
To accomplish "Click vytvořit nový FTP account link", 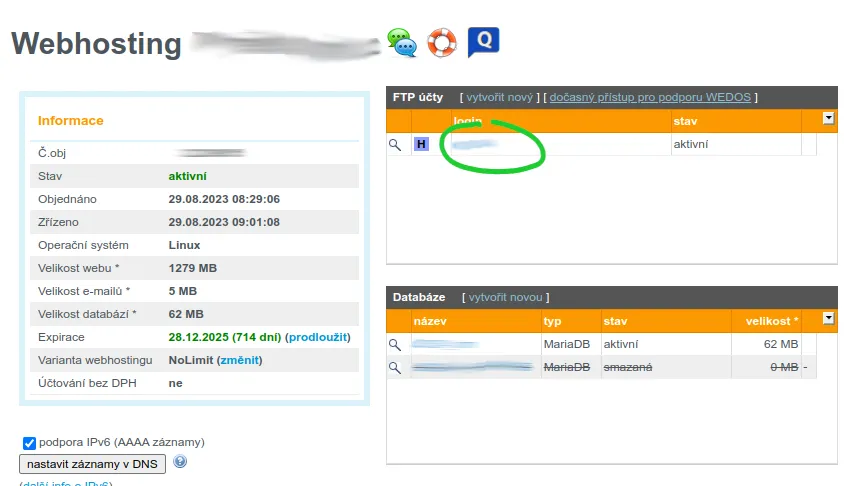I will [500, 97].
